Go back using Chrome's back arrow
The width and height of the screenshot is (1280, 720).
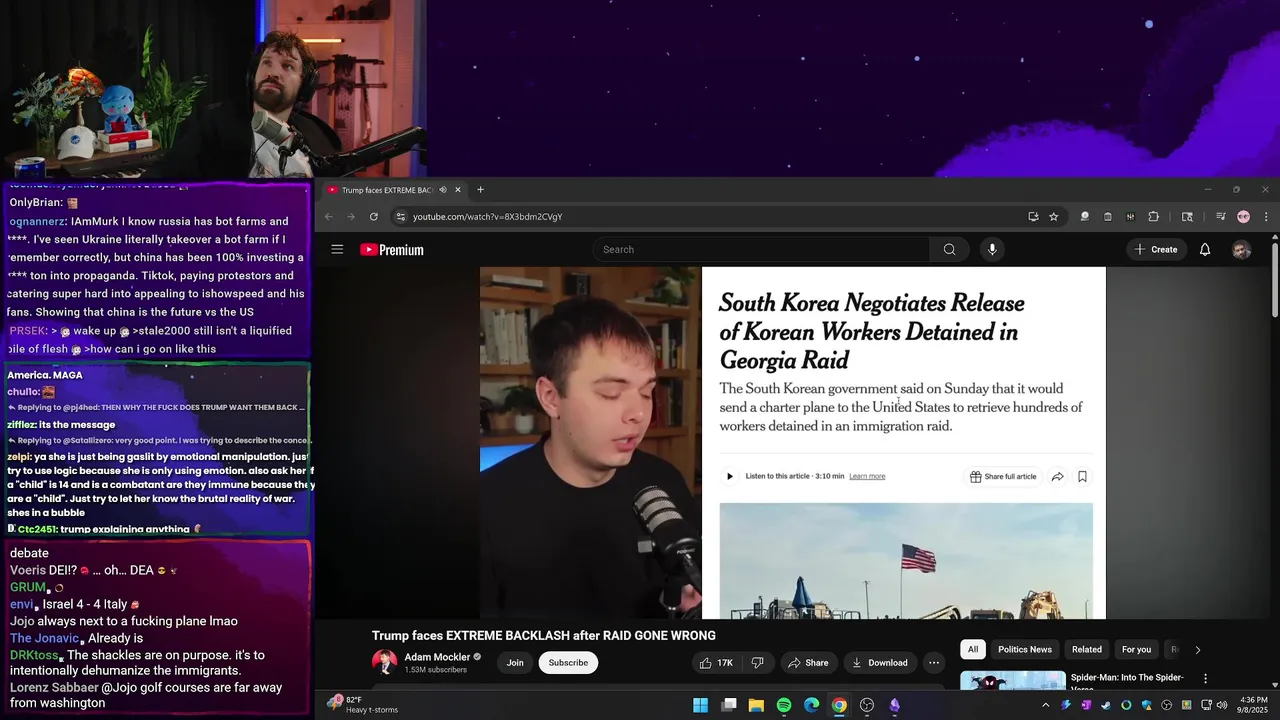(328, 216)
